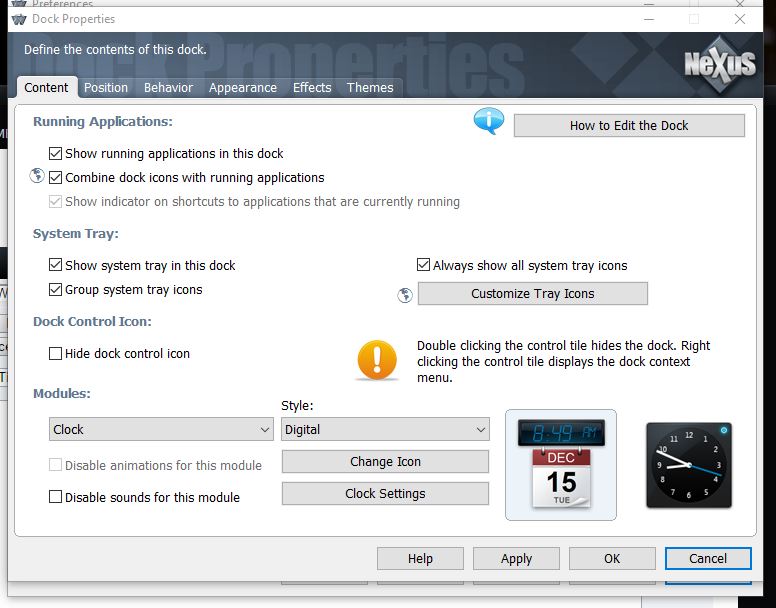Uncheck Show running applications in this dock
Screen dimensions: 776x608
coord(56,154)
